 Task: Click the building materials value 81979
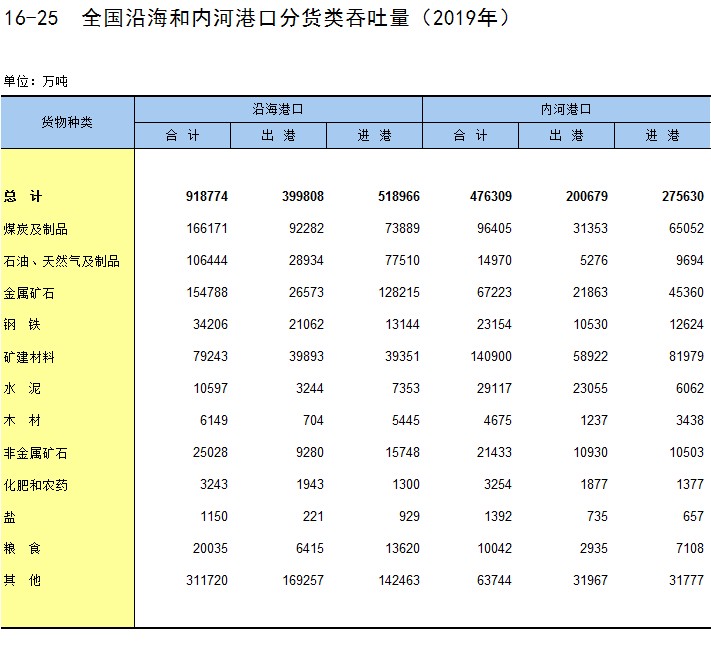pos(687,356)
